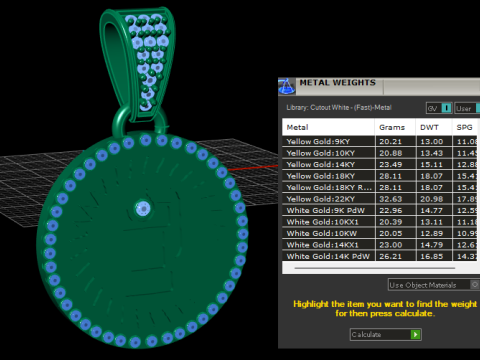Select the White Gold:9K PdW row

click(380, 210)
